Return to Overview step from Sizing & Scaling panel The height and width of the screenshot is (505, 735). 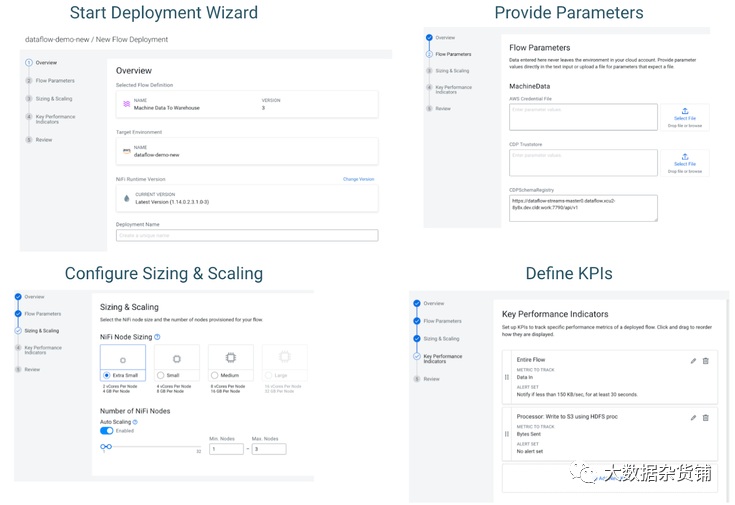tap(34, 297)
